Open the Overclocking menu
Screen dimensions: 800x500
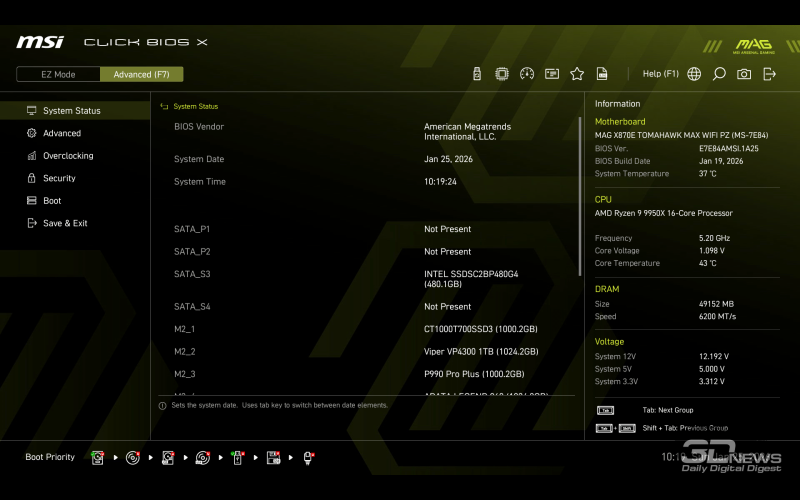click(x=68, y=156)
